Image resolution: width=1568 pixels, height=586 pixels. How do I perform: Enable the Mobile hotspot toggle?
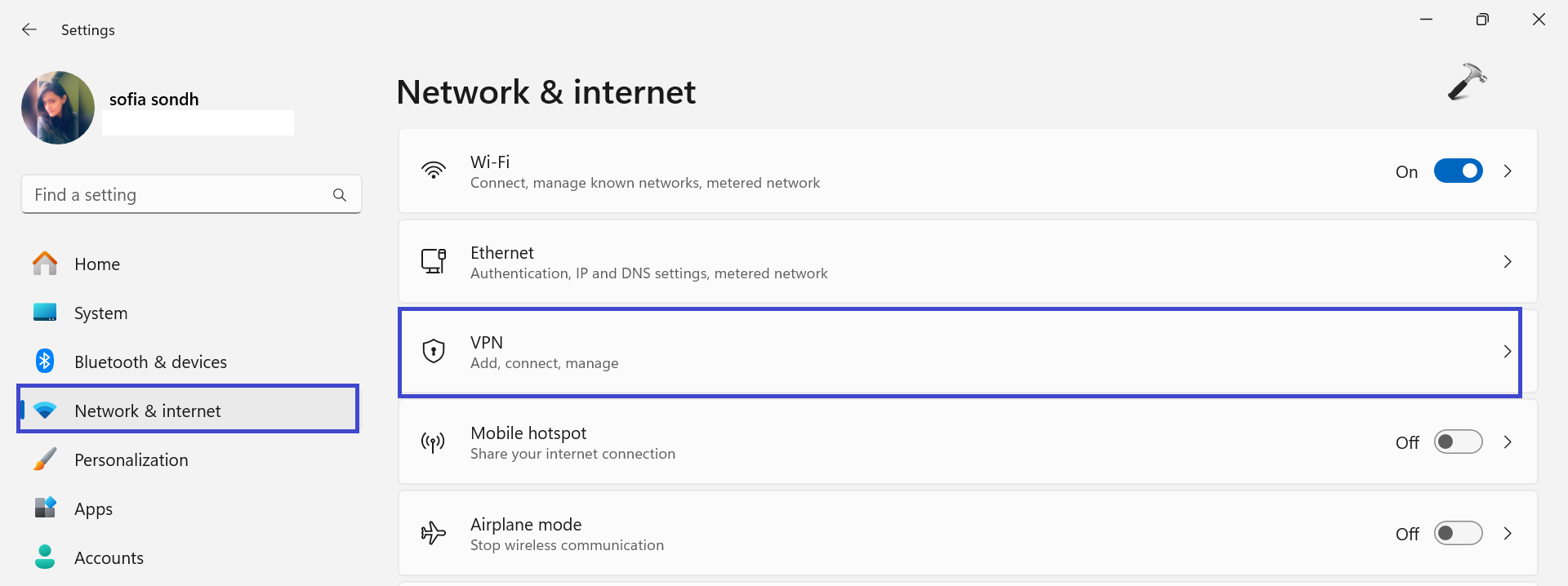pos(1458,442)
